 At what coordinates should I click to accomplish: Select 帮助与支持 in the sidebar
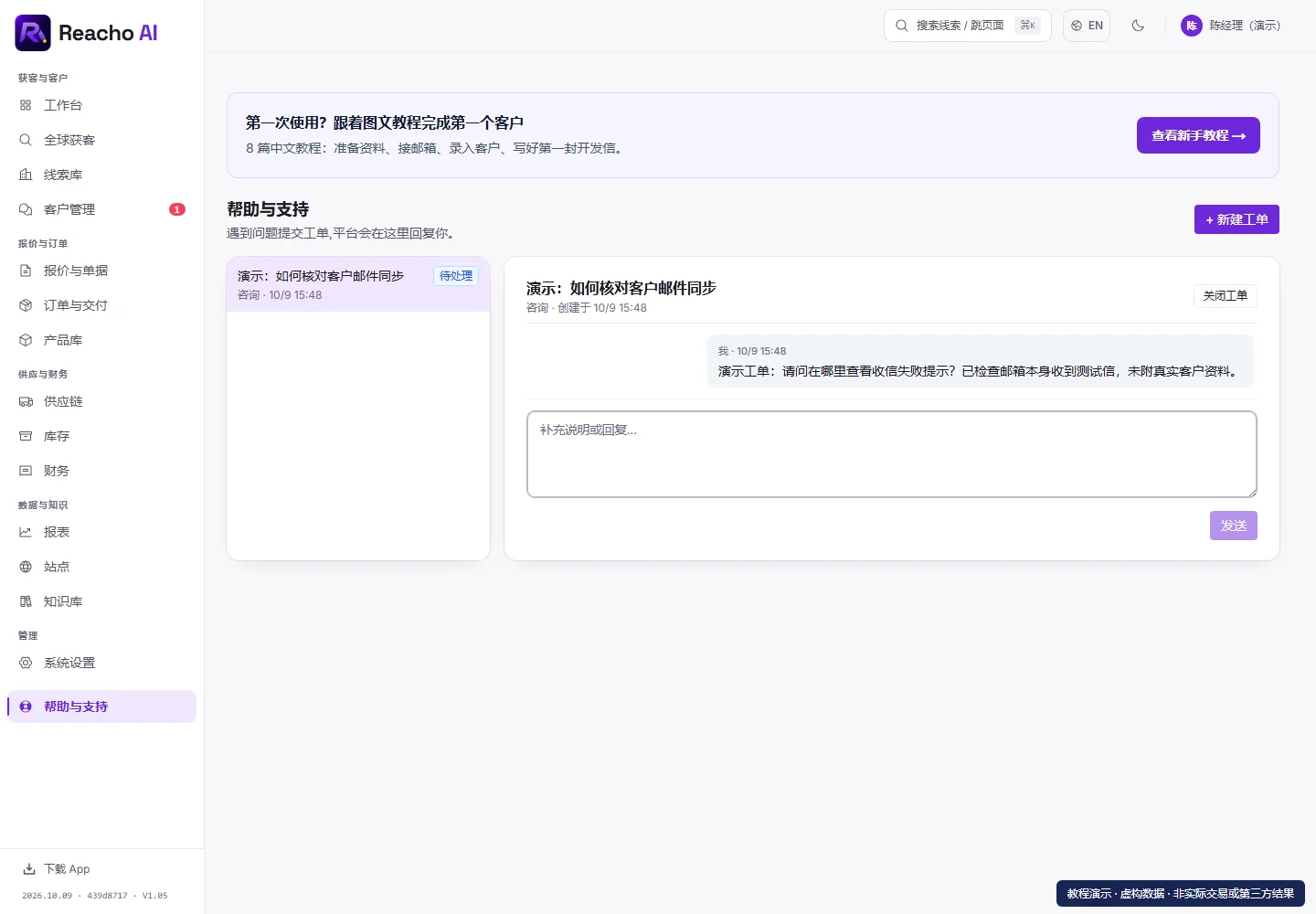click(101, 707)
